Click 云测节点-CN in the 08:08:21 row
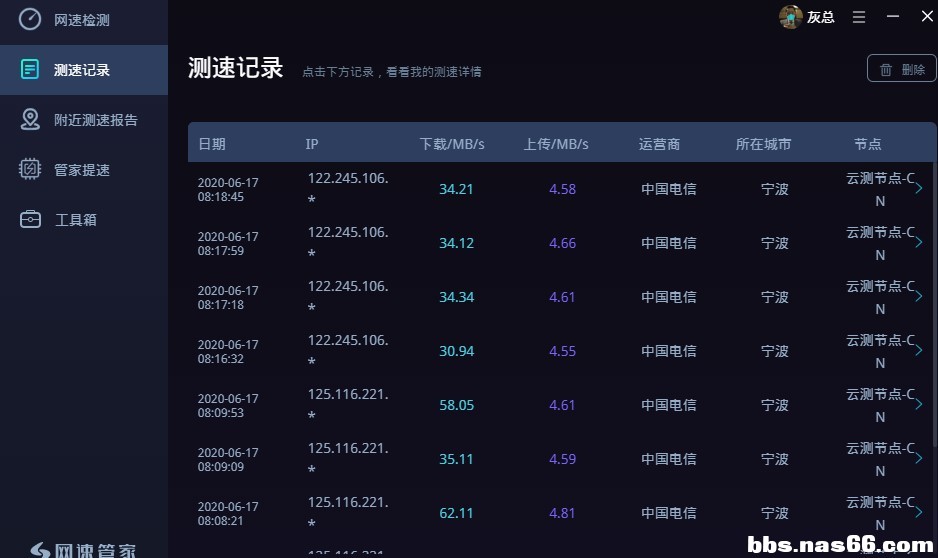938x558 pixels. click(x=880, y=513)
